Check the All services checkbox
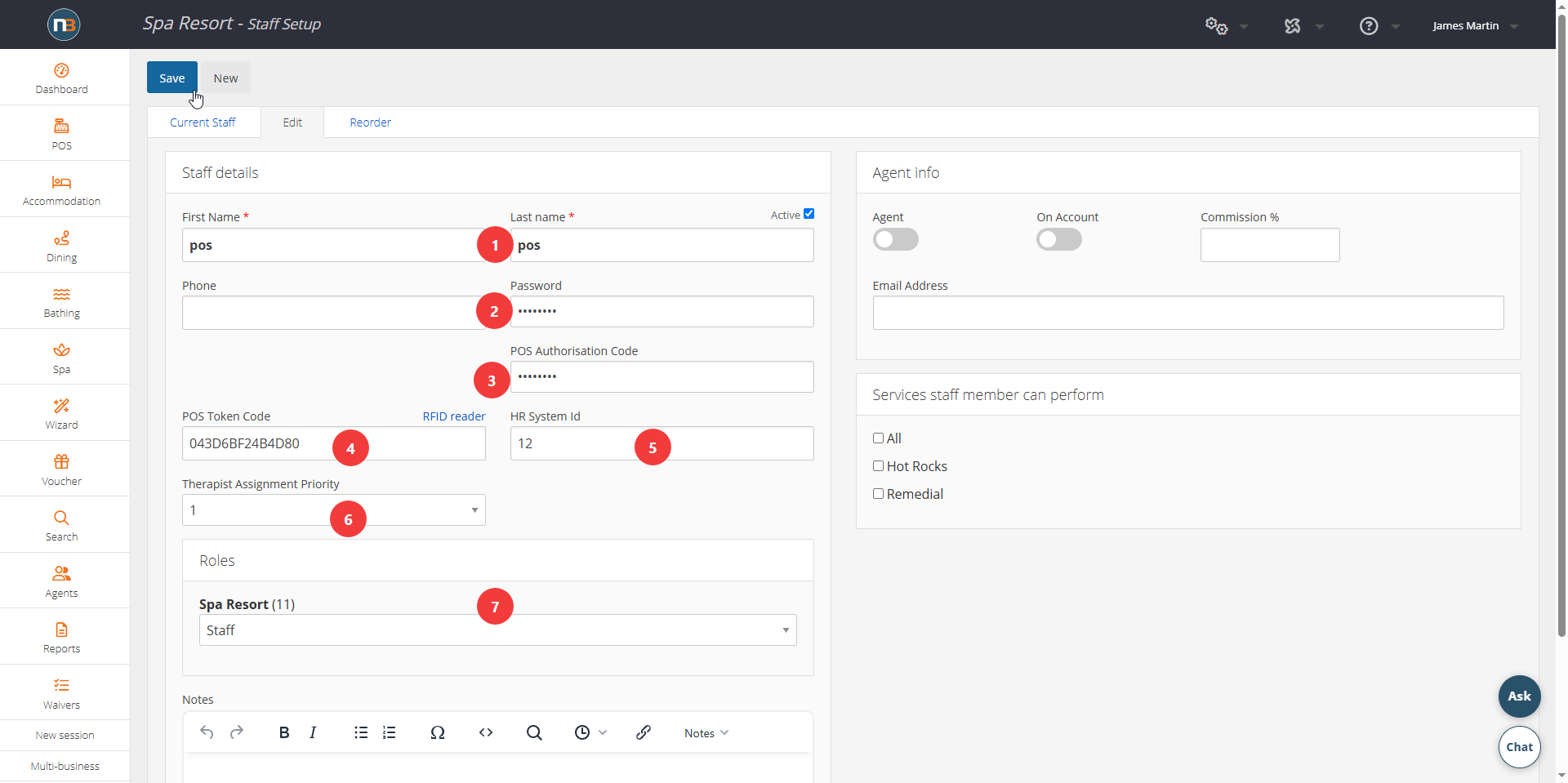Image resolution: width=1568 pixels, height=783 pixels. 879,438
